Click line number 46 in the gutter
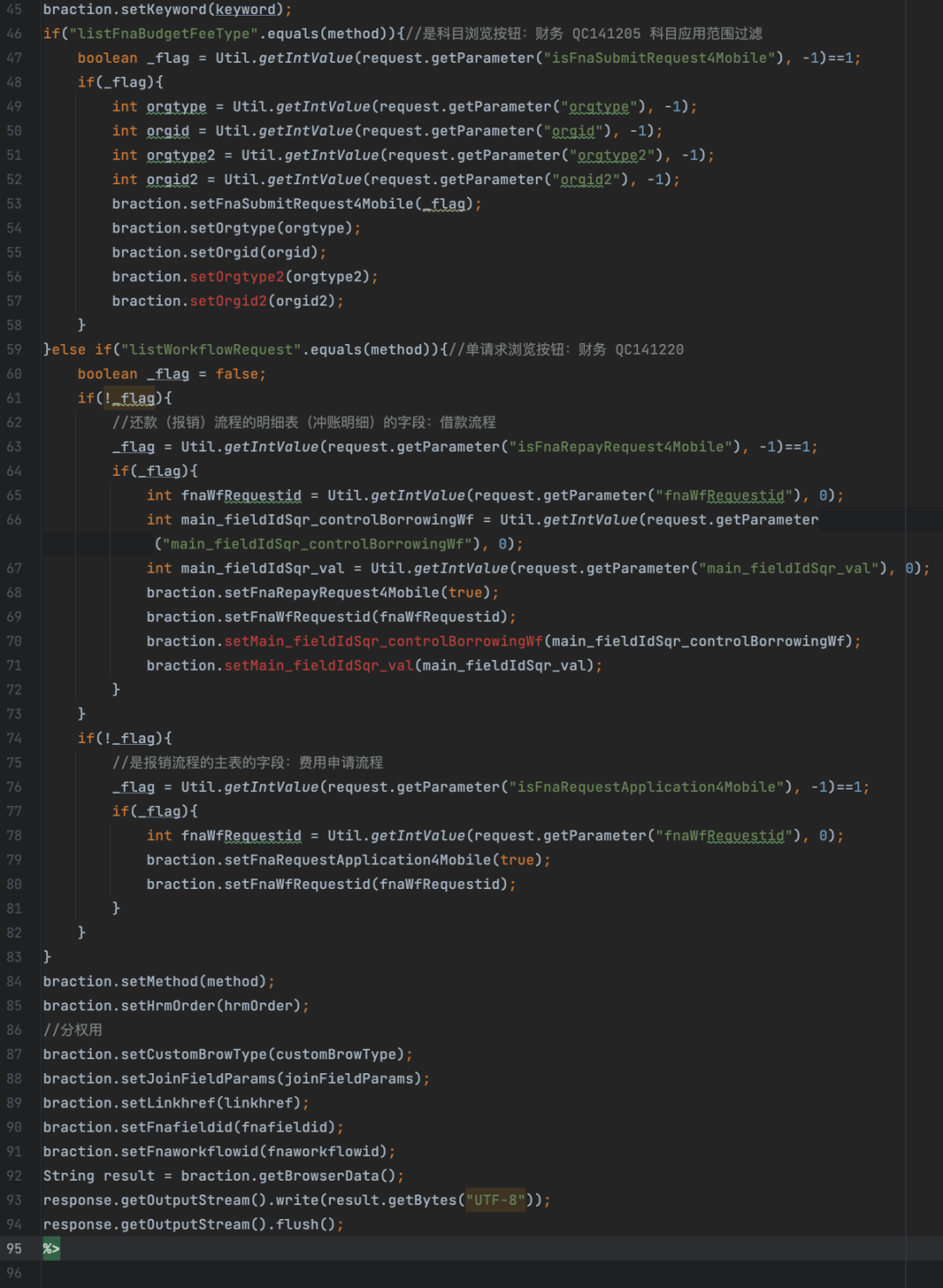This screenshot has width=943, height=1288. [x=14, y=33]
